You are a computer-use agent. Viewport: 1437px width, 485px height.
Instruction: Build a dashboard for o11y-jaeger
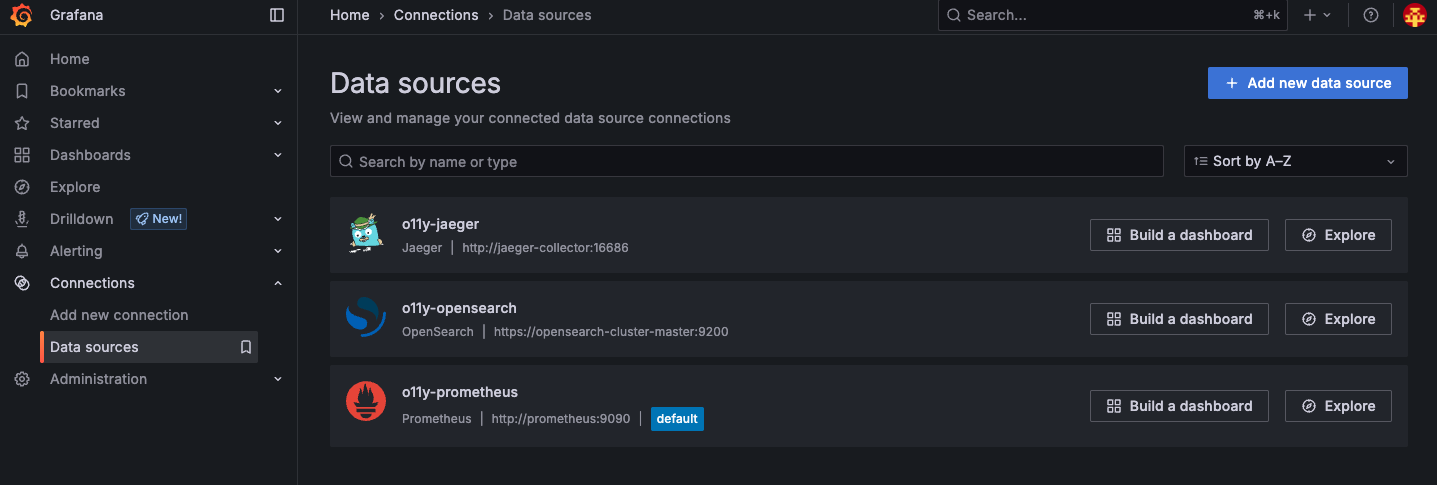point(1179,235)
